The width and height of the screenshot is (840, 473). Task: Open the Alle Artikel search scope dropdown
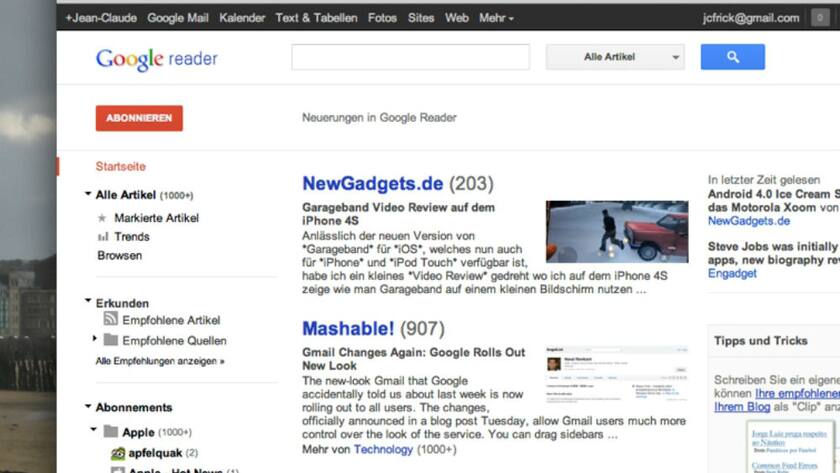pyautogui.click(x=615, y=57)
